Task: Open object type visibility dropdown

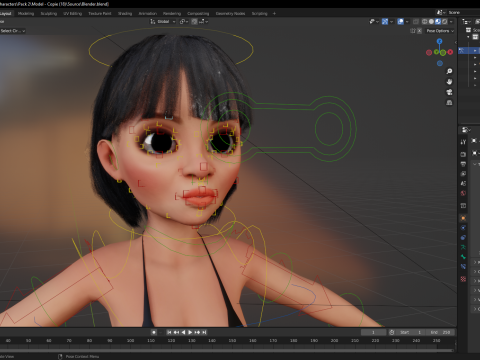Action: (x=374, y=21)
